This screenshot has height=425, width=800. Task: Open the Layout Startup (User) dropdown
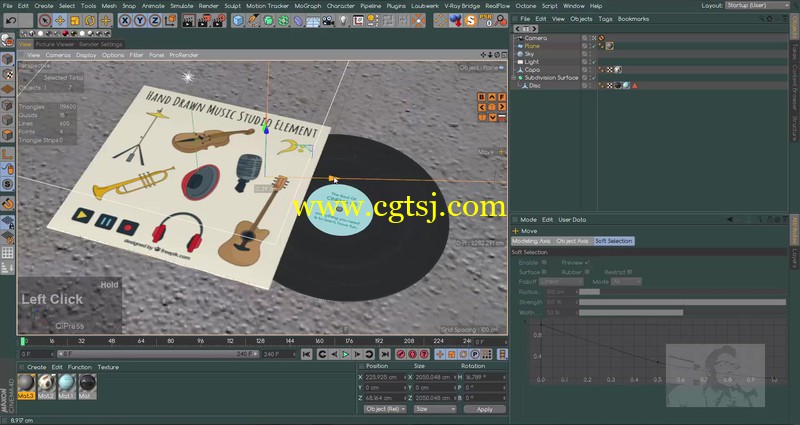757,6
